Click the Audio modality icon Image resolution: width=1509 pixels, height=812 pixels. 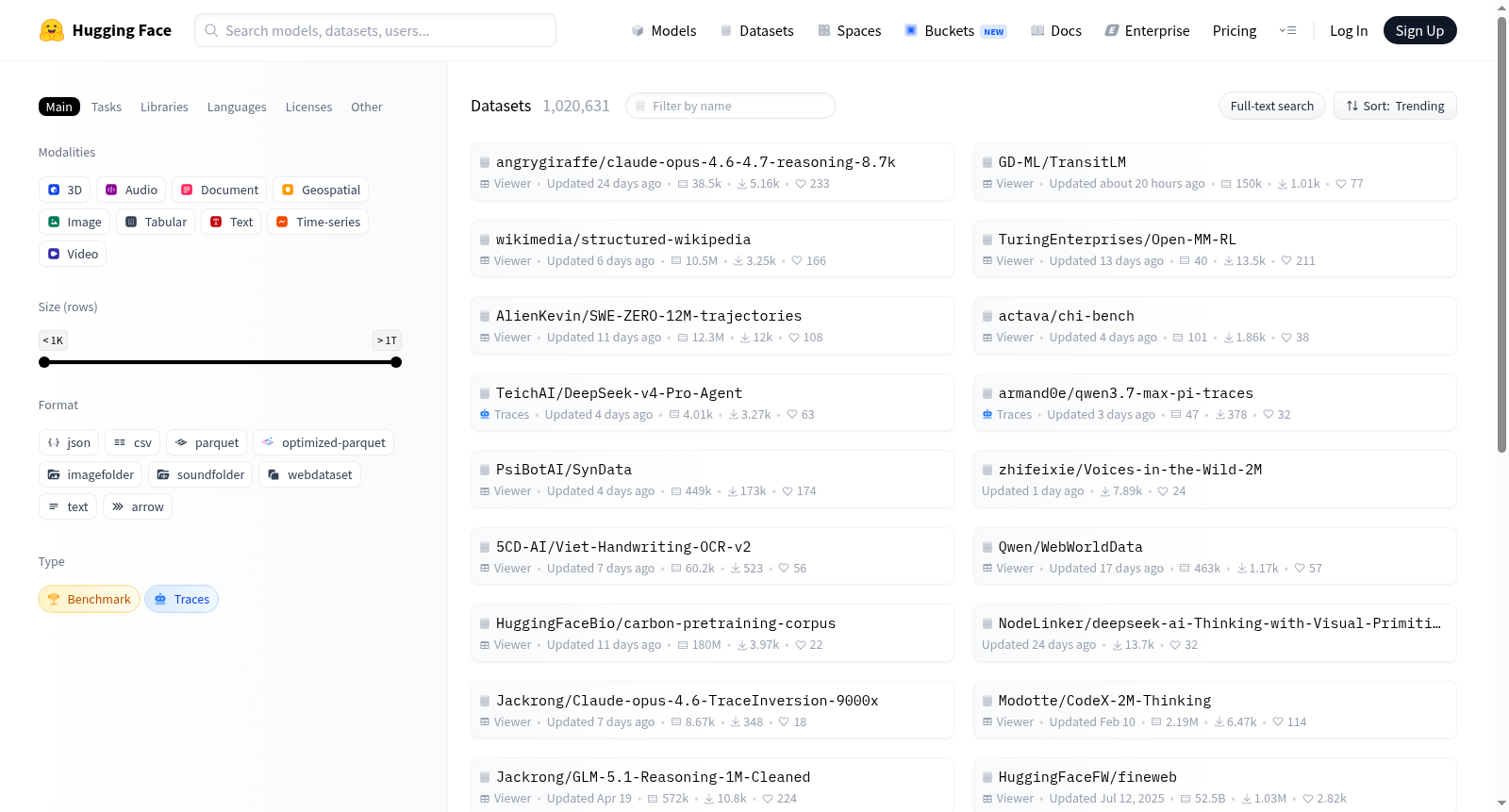point(111,190)
